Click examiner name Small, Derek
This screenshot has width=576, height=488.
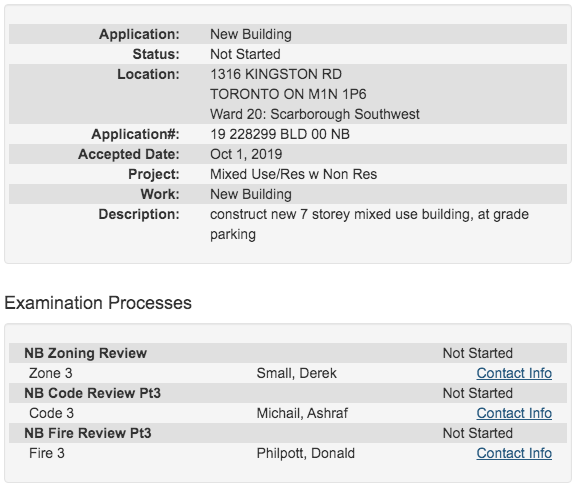(x=296, y=373)
